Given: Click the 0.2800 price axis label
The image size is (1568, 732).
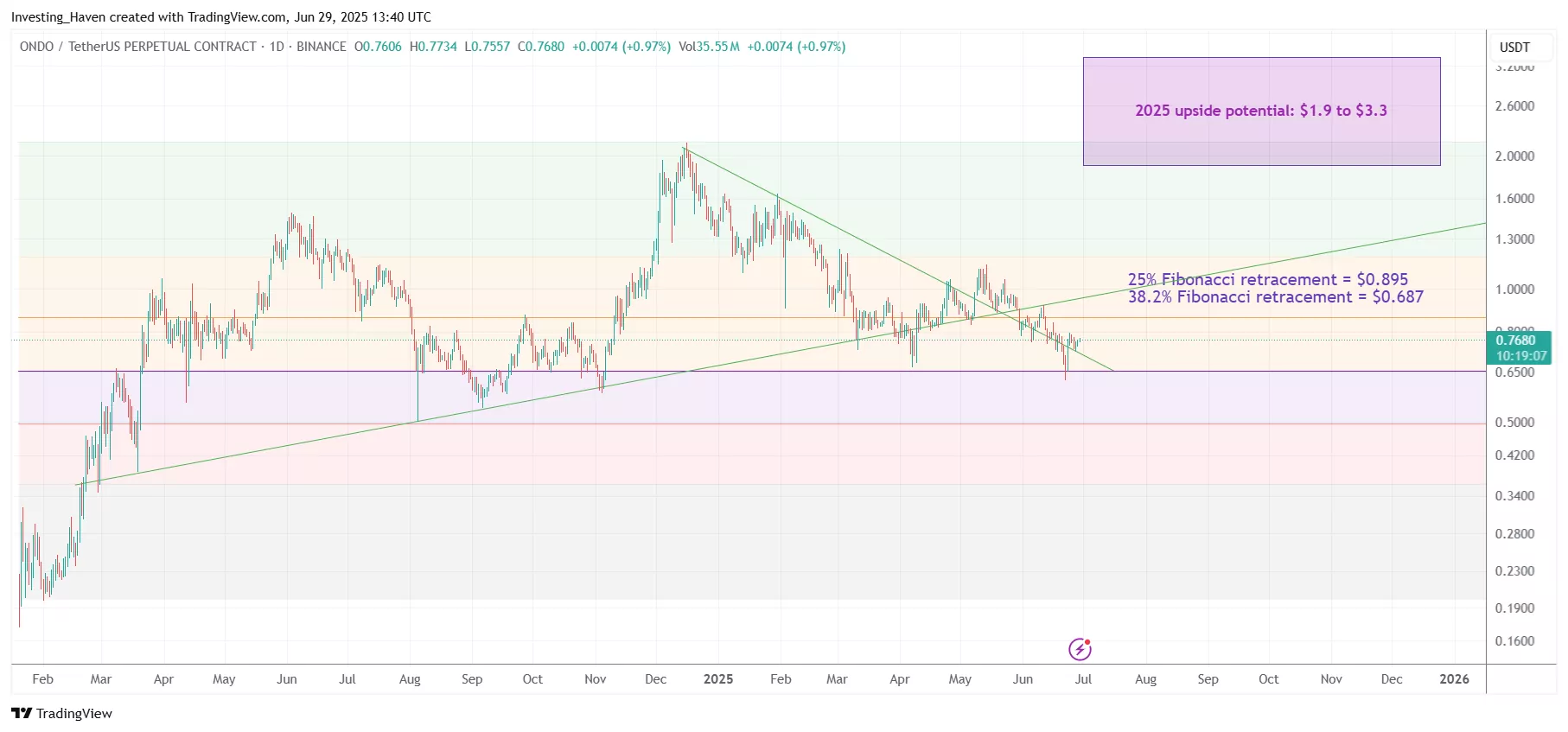Looking at the screenshot, I should [x=1514, y=534].
